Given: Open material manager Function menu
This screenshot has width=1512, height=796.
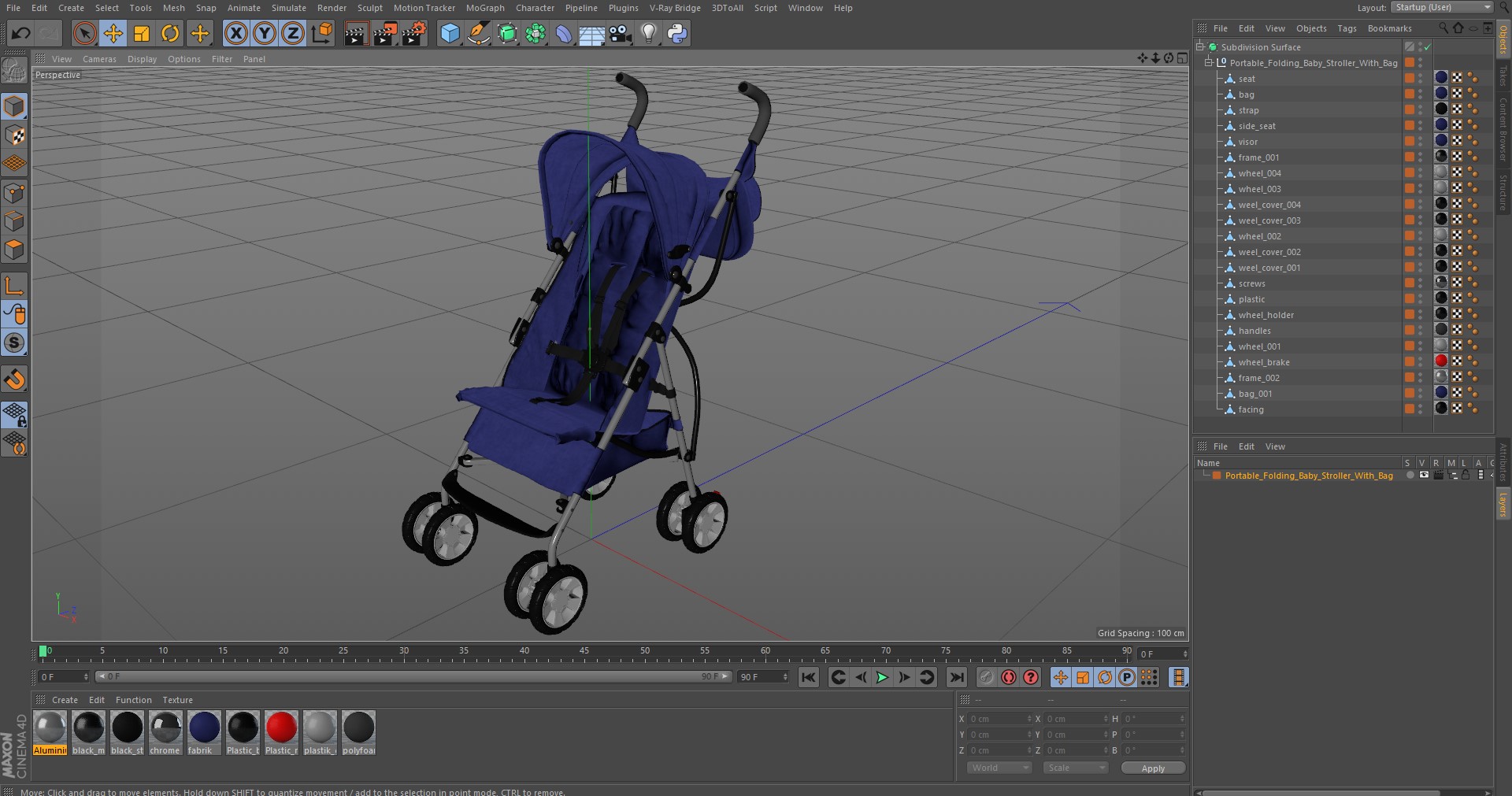Looking at the screenshot, I should coord(134,700).
